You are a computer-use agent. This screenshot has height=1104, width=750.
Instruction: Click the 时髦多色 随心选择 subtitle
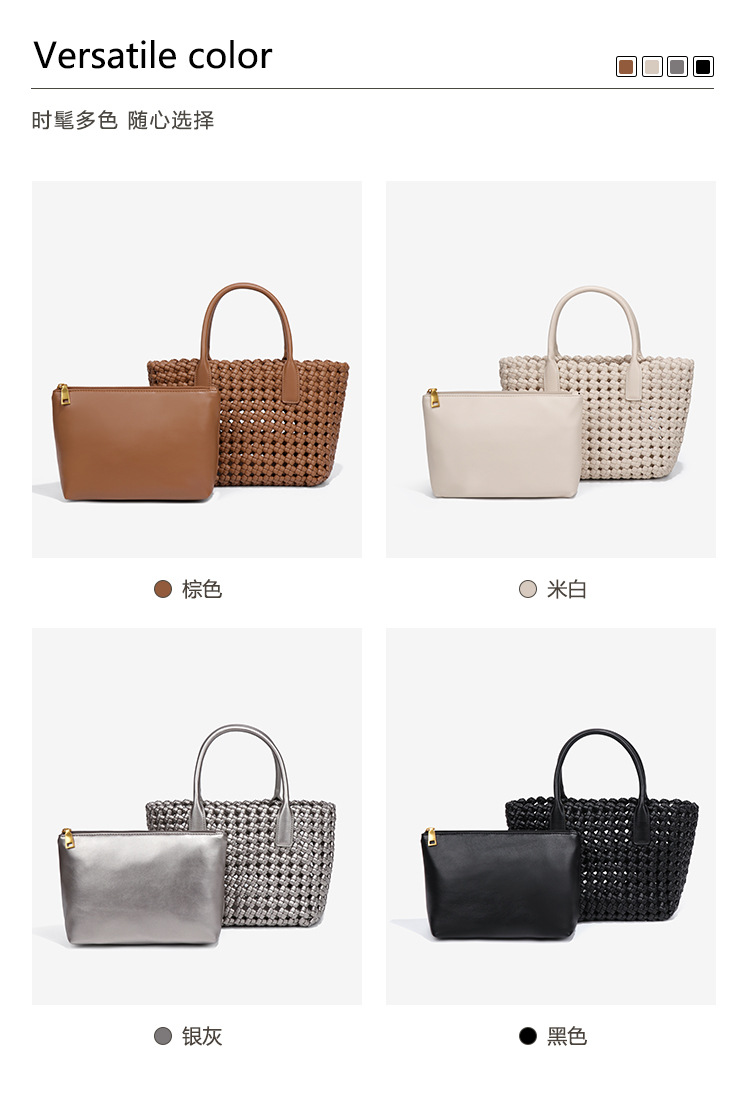(x=123, y=120)
